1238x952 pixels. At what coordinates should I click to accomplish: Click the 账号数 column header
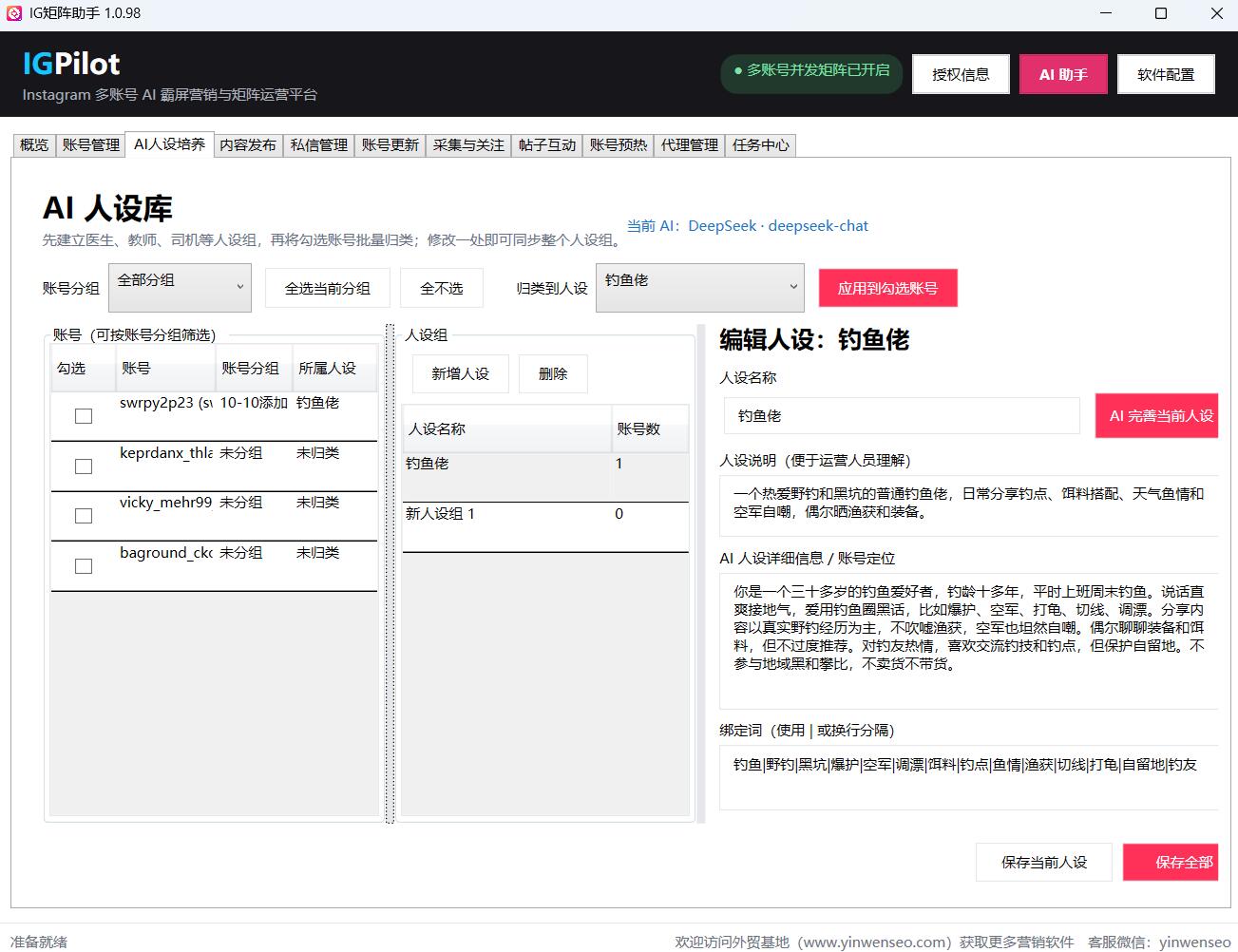pos(650,428)
